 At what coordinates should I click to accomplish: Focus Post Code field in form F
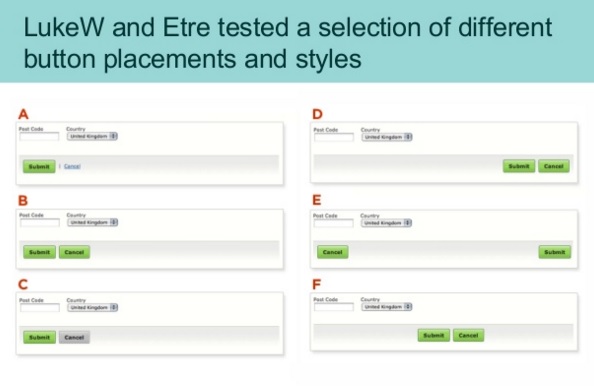(334, 307)
